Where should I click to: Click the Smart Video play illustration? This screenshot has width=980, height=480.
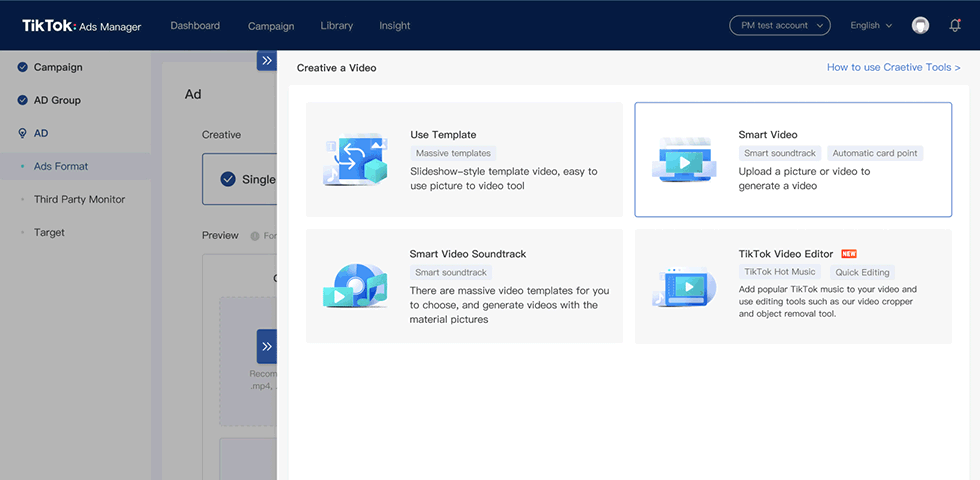click(x=684, y=160)
